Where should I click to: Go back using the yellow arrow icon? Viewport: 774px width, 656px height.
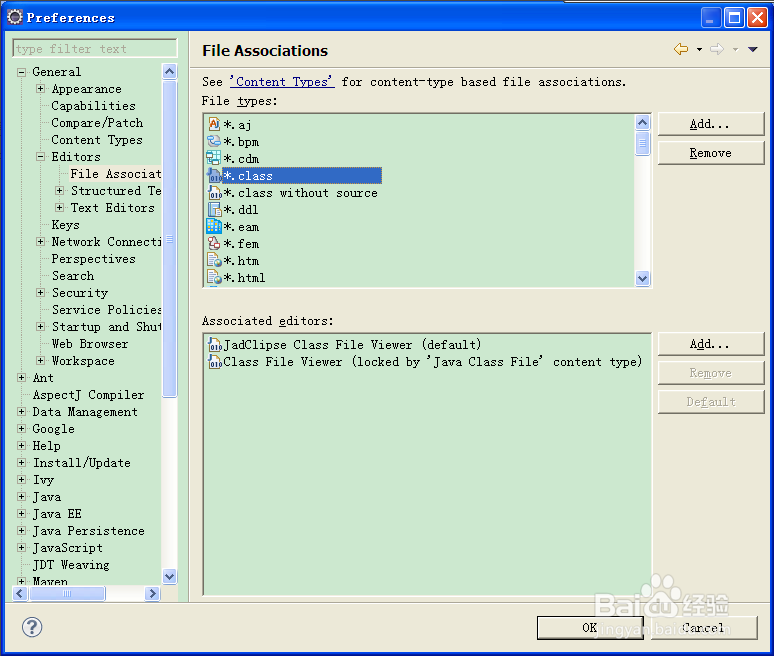[x=681, y=49]
